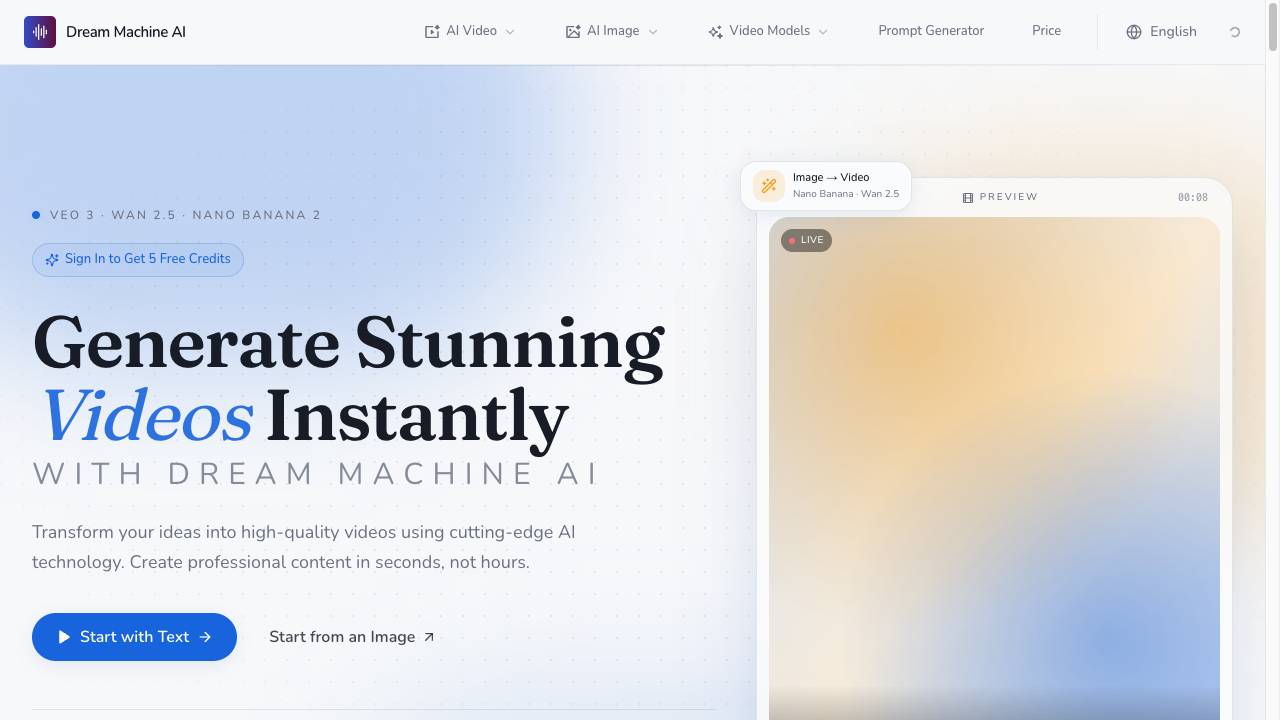Screen dimensions: 1280x720
Task: Click the PREVIEW label text
Action: [1009, 197]
